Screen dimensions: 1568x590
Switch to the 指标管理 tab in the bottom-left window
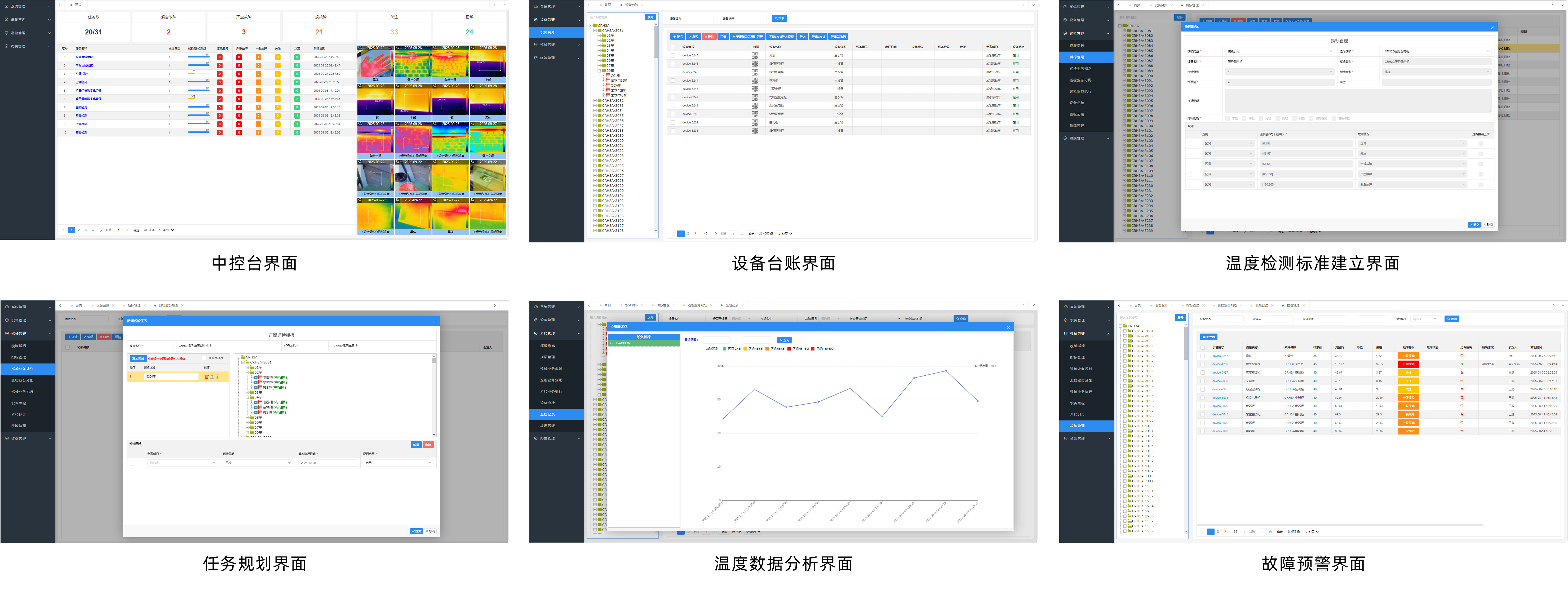(134, 306)
